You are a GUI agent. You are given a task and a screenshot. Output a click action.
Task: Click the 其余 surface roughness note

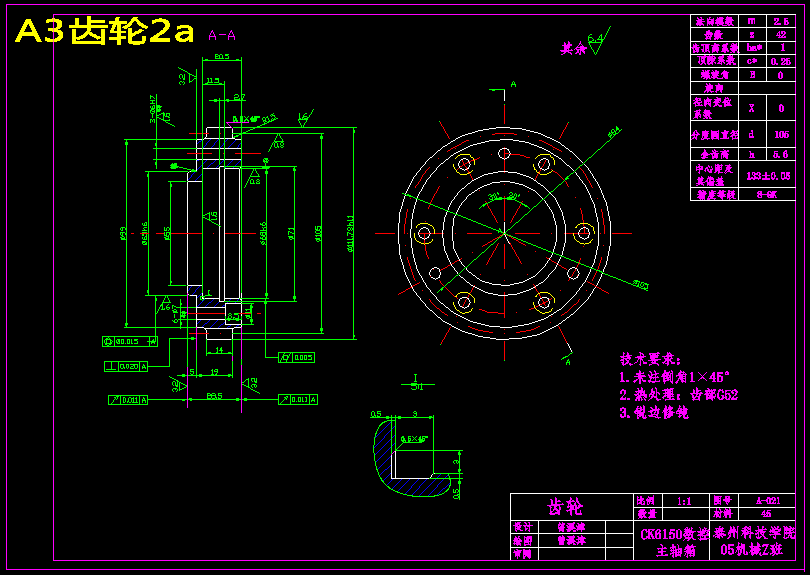point(574,49)
